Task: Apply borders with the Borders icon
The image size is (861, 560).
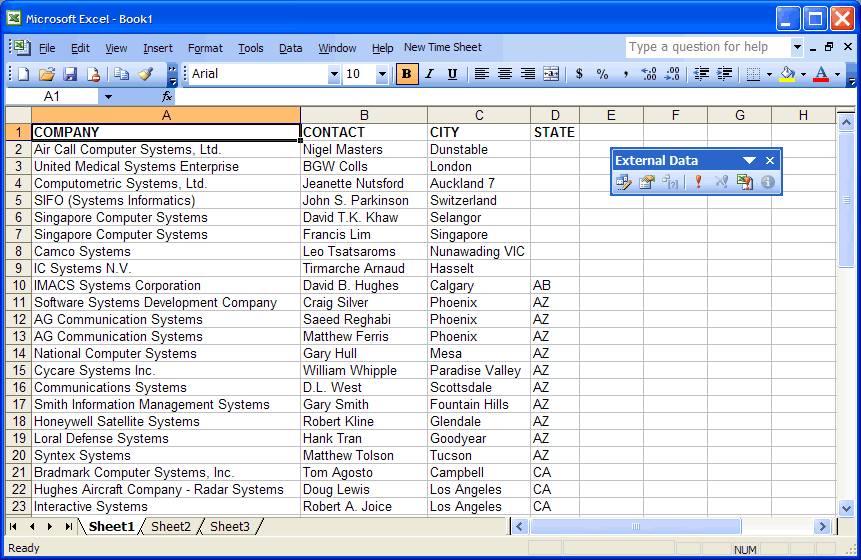Action: (x=753, y=74)
